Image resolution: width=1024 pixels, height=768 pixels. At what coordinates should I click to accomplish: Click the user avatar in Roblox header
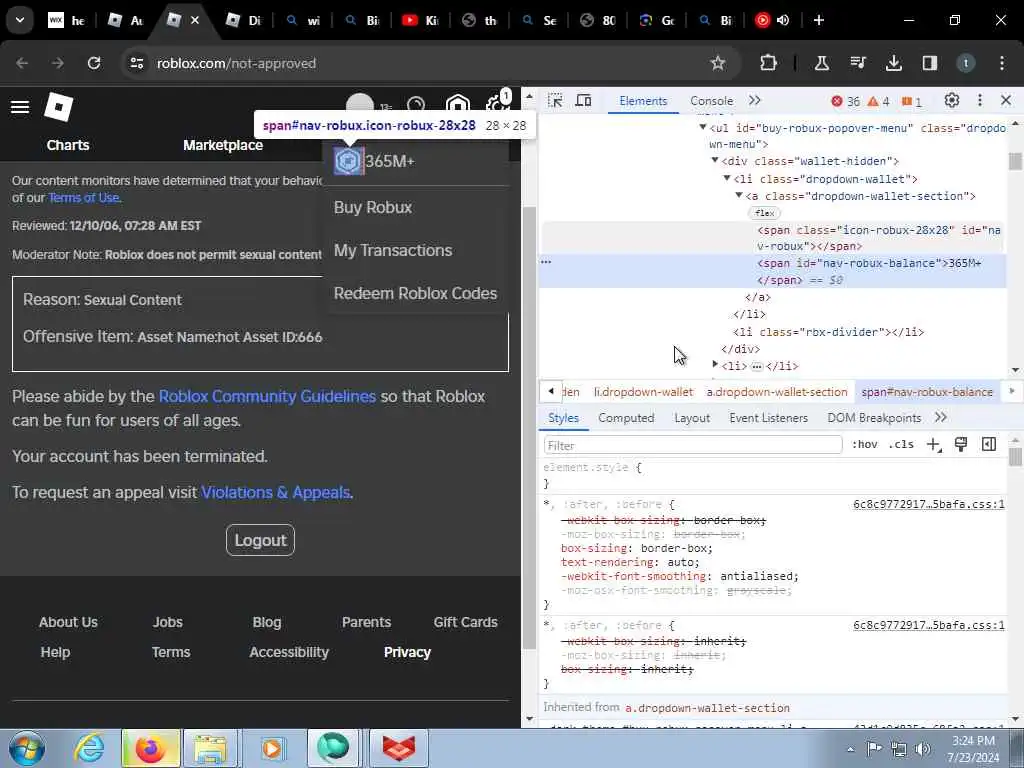pyautogui.click(x=359, y=104)
